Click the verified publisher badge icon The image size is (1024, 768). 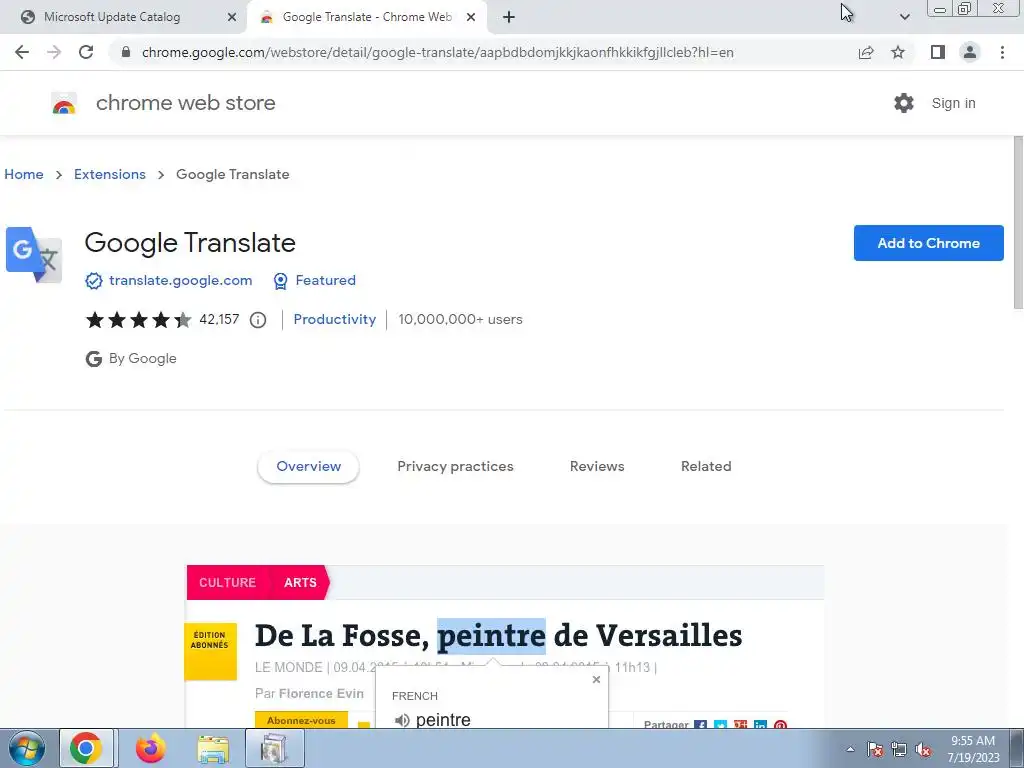tap(94, 281)
